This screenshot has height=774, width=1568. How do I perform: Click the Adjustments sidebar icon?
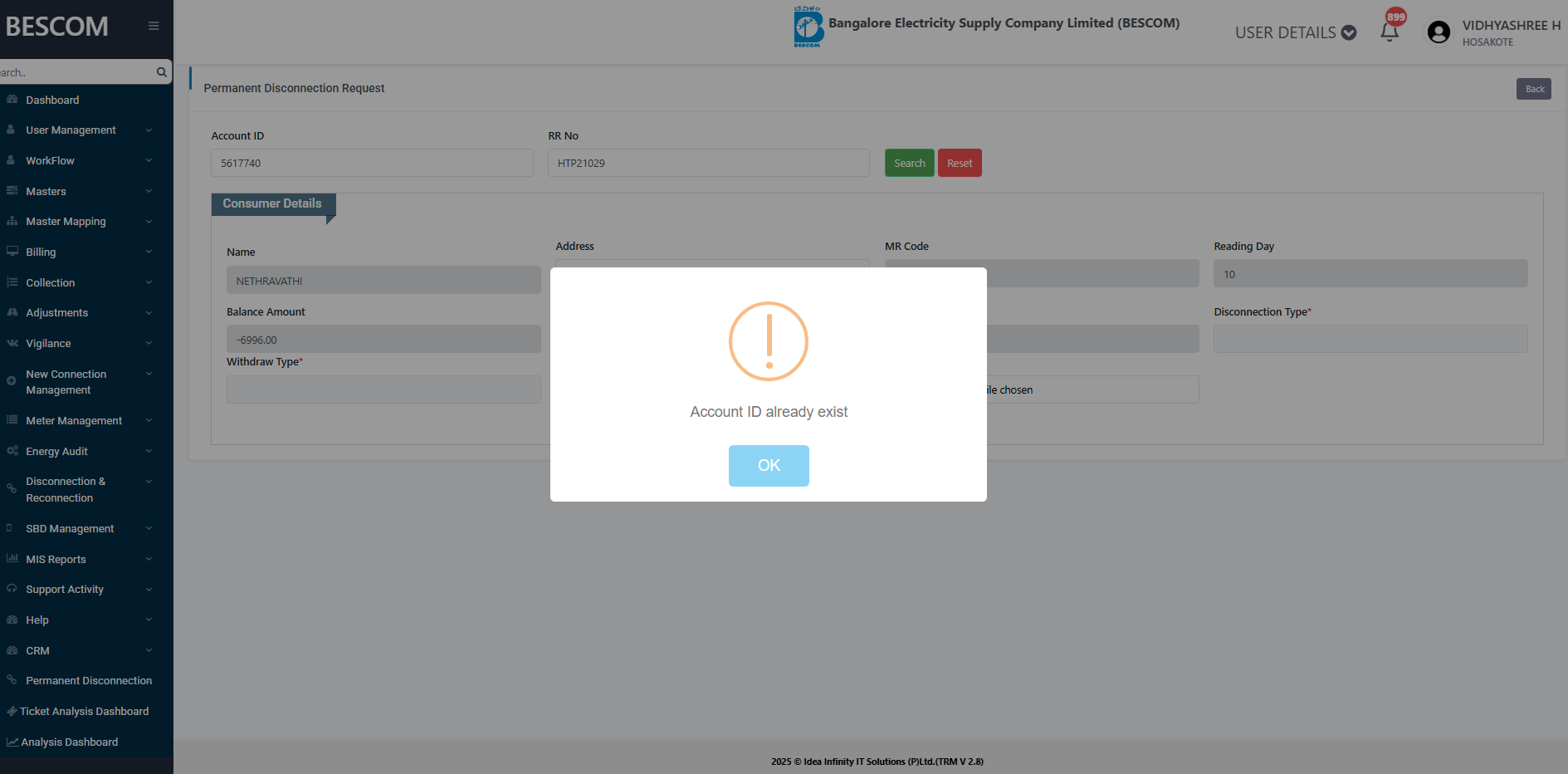(x=12, y=312)
